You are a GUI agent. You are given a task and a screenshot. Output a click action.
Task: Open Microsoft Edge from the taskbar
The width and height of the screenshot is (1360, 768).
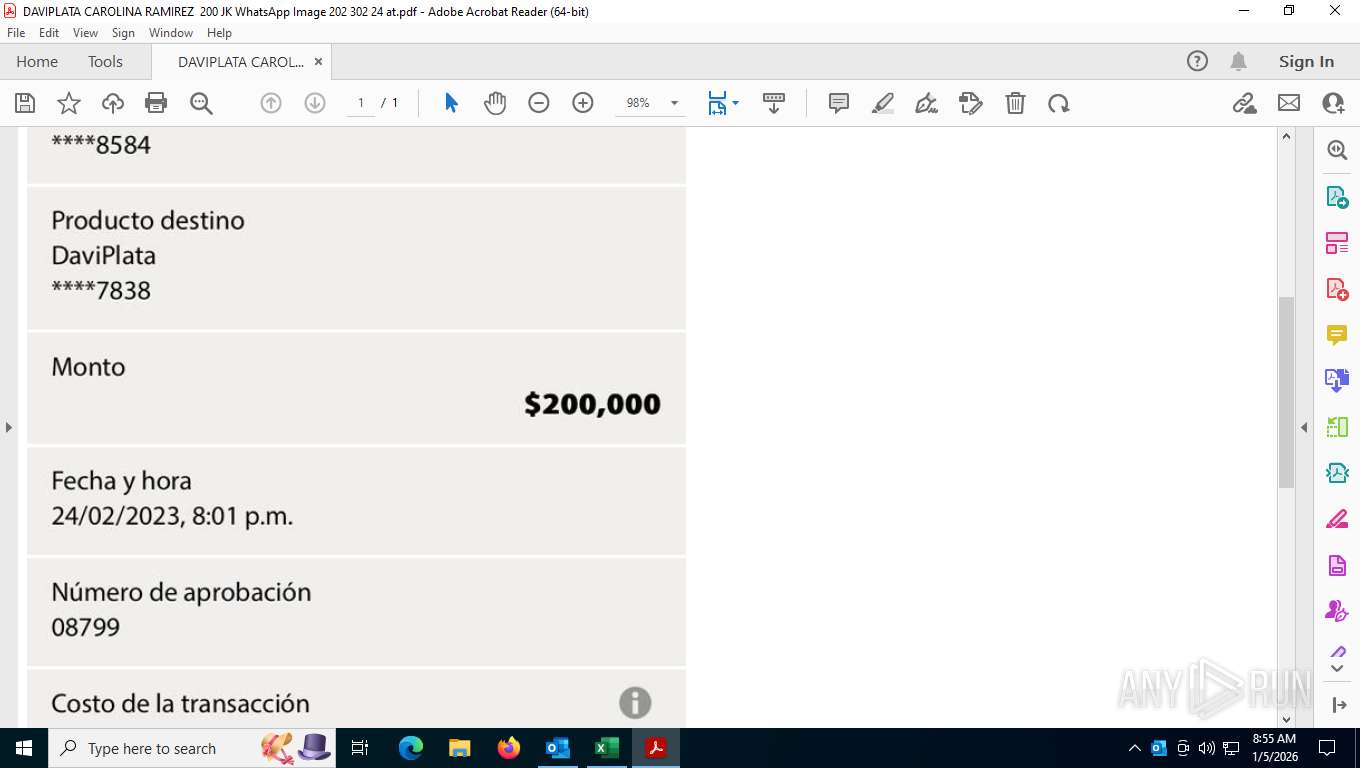point(411,748)
